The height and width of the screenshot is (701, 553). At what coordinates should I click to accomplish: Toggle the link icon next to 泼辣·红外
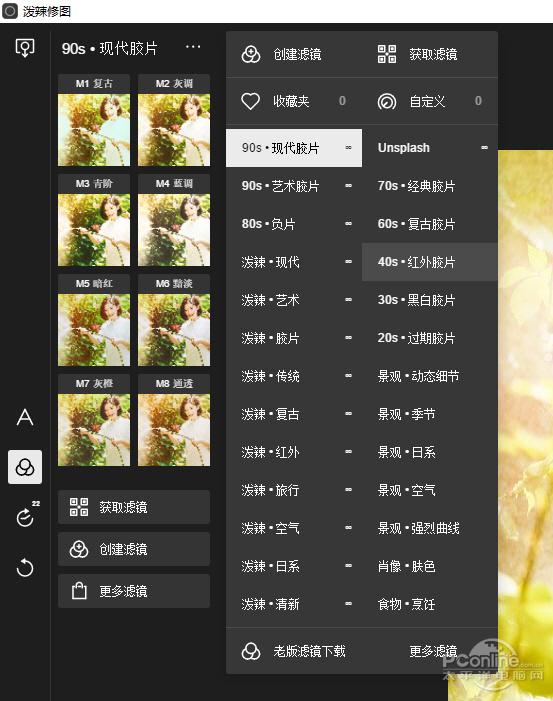349,452
